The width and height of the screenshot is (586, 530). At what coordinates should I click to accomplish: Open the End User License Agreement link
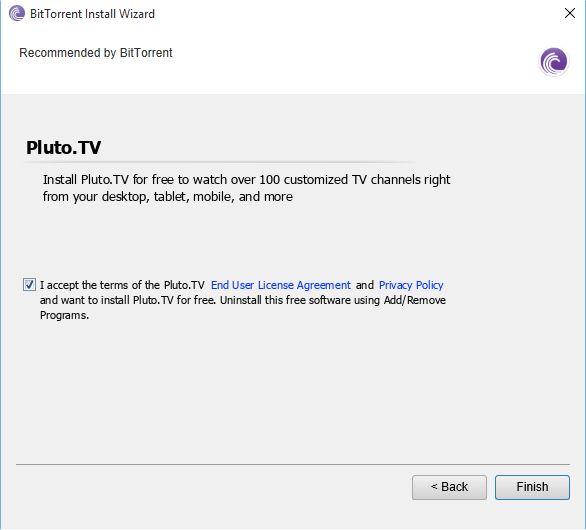tap(281, 285)
